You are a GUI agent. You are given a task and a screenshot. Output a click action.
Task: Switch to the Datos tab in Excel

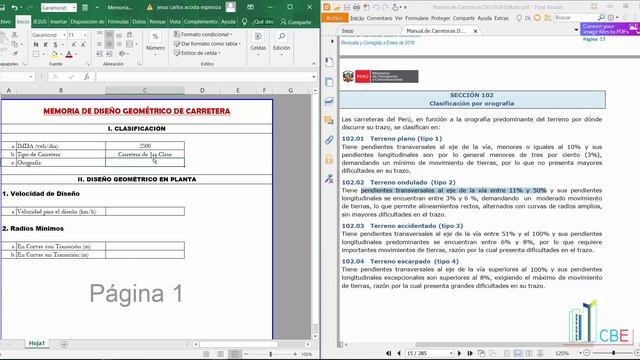click(139, 22)
